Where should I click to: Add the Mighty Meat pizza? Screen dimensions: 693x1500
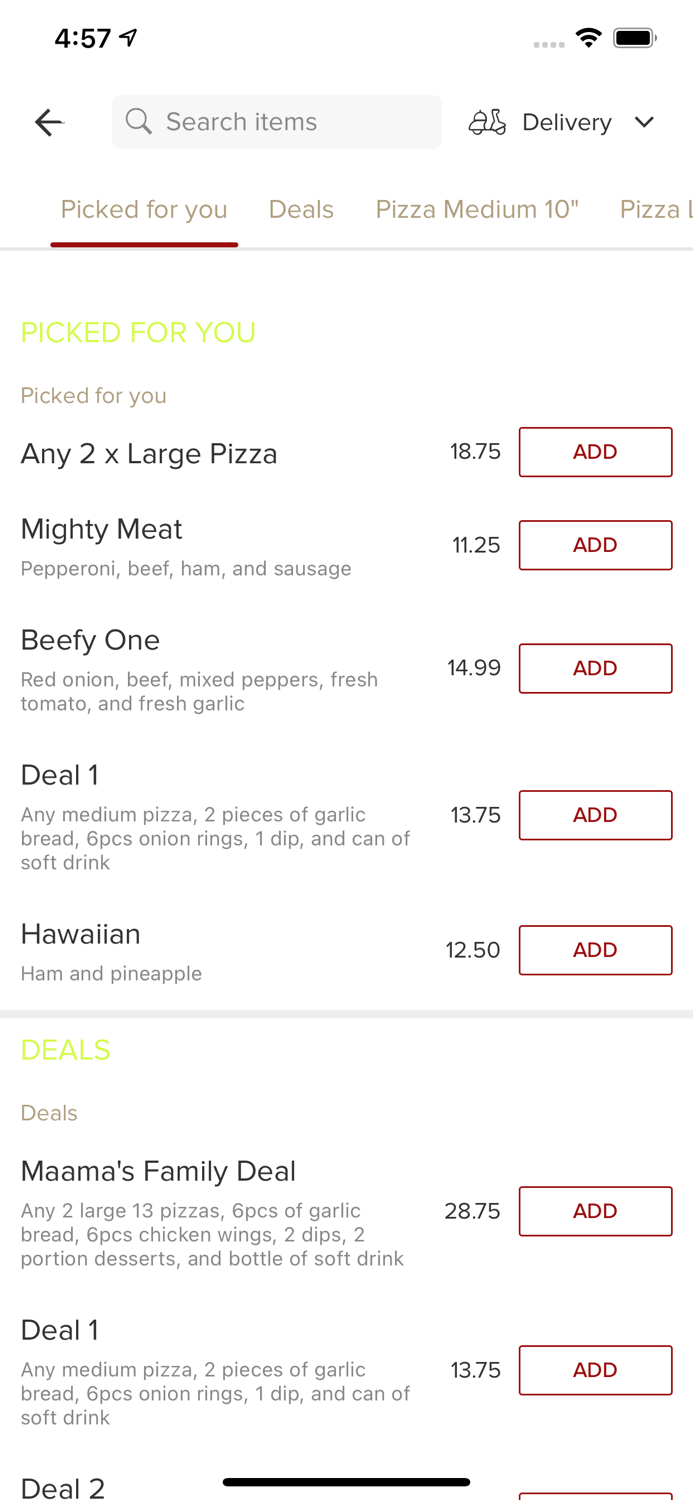[x=595, y=545]
